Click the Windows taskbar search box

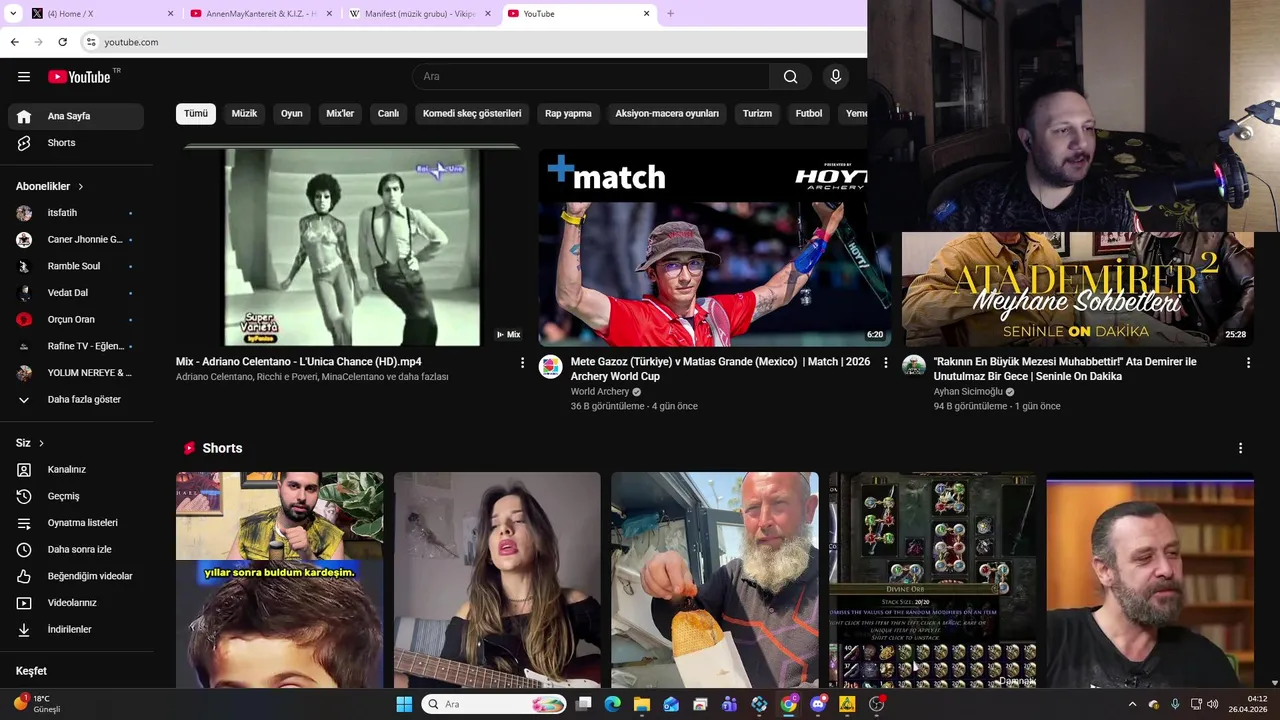495,704
